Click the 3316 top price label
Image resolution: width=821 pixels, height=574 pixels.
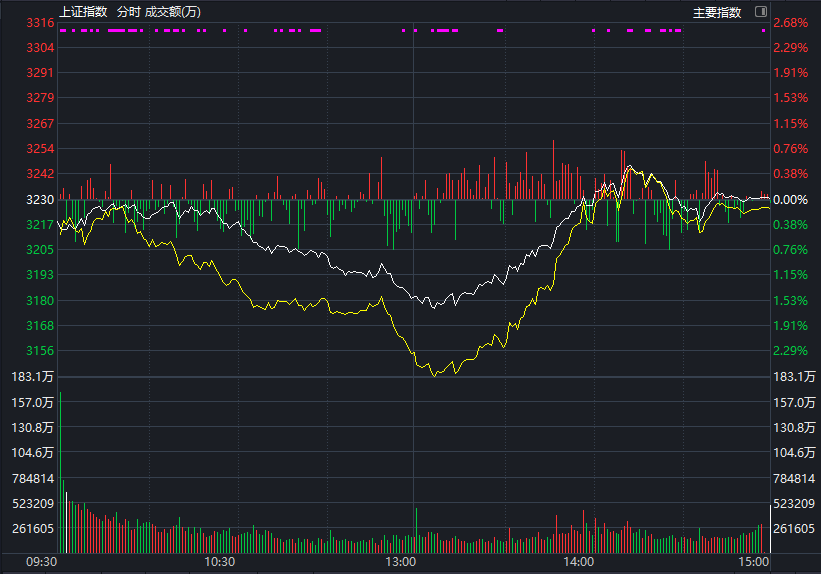[x=40, y=23]
